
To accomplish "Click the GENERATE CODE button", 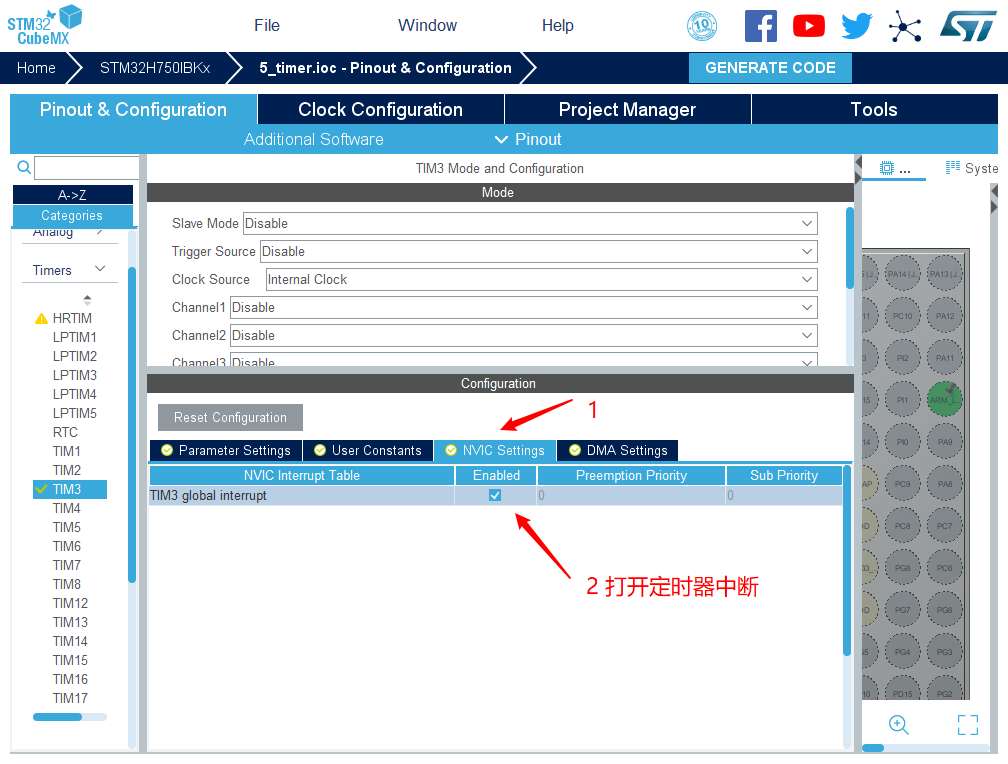I will pos(770,68).
